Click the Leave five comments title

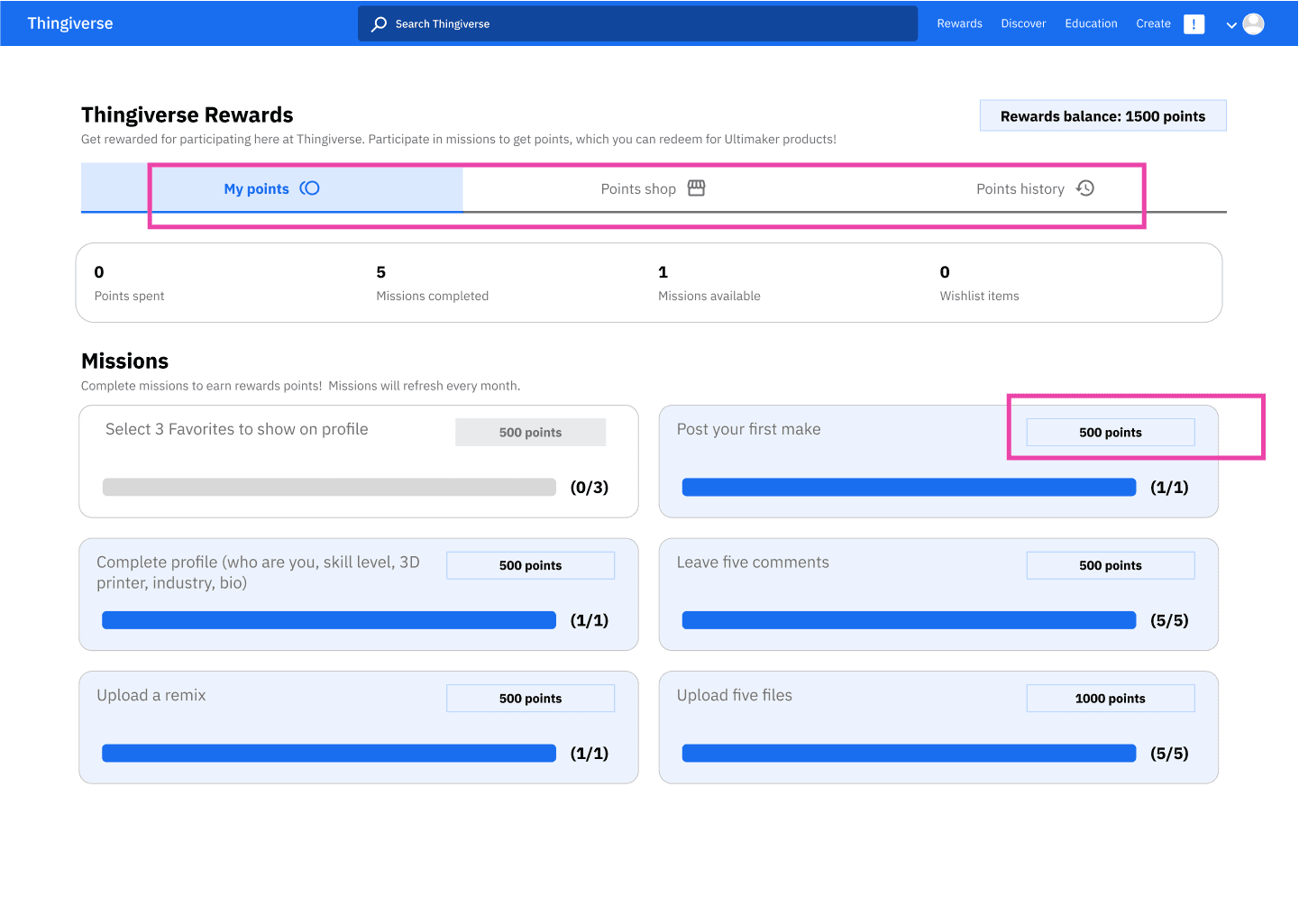tap(753, 563)
